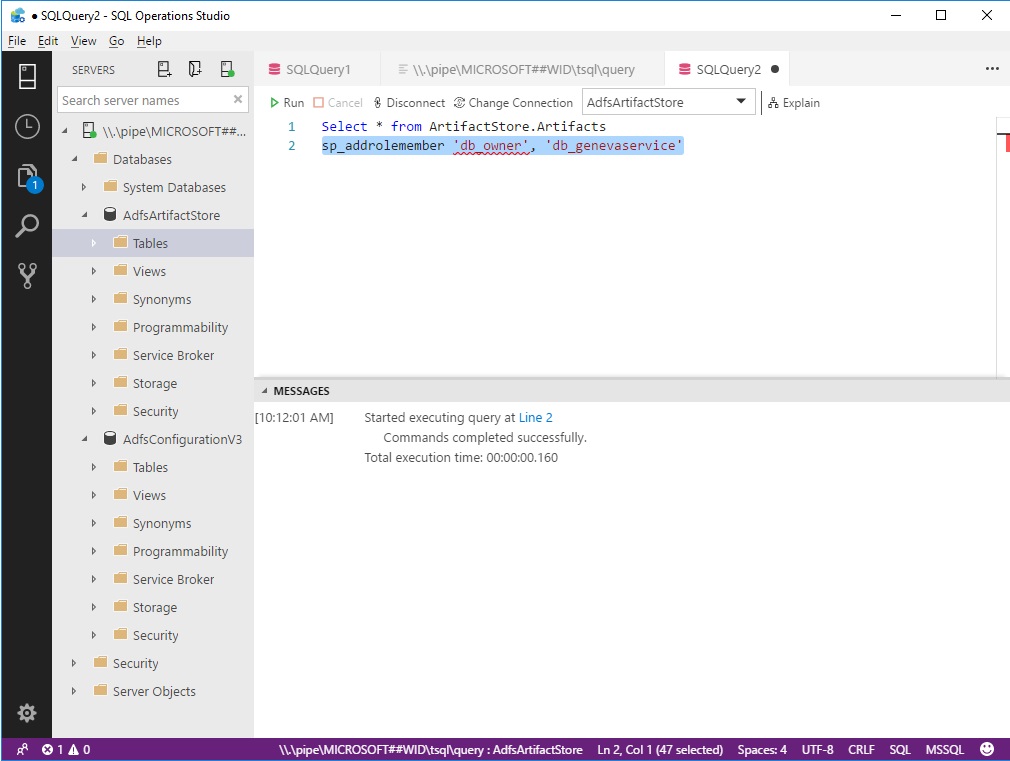Click SQL language mode in status bar
1010x761 pixels.
tap(900, 749)
